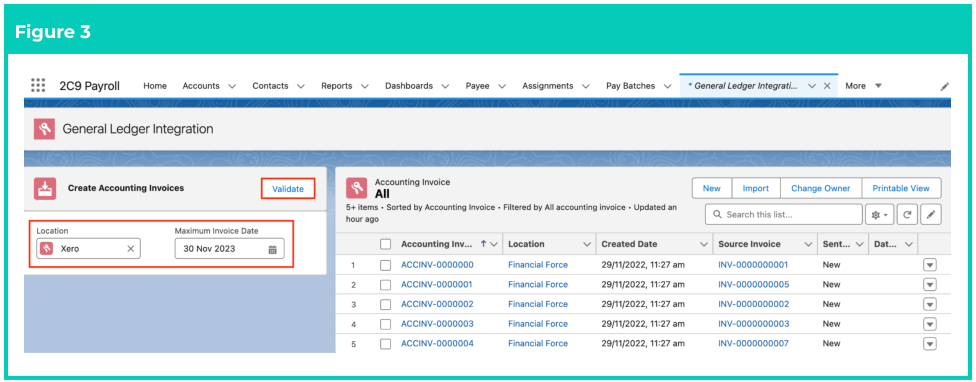Open source invoice INV-0000000007

[x=753, y=343]
